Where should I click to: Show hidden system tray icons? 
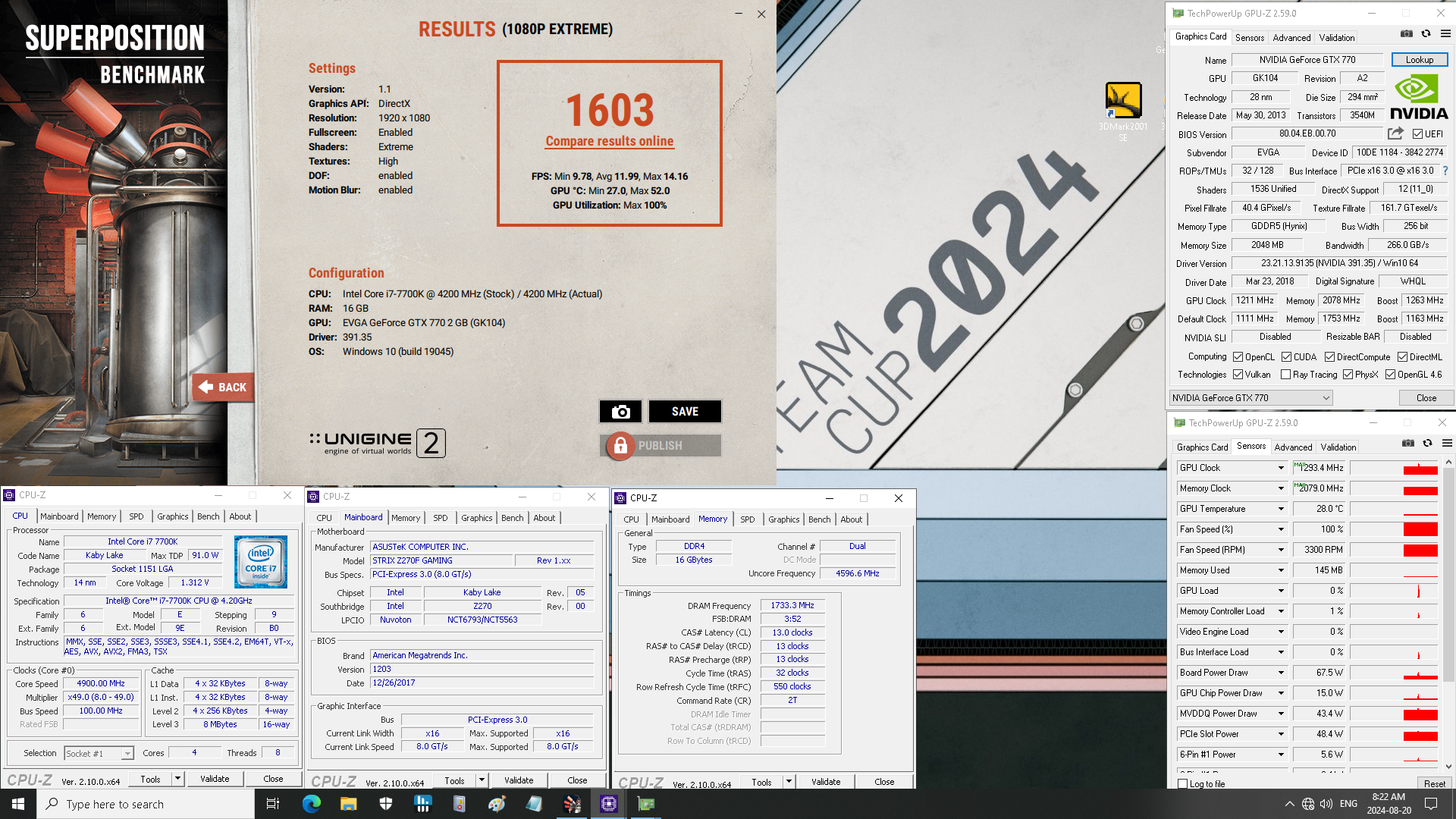point(1289,804)
